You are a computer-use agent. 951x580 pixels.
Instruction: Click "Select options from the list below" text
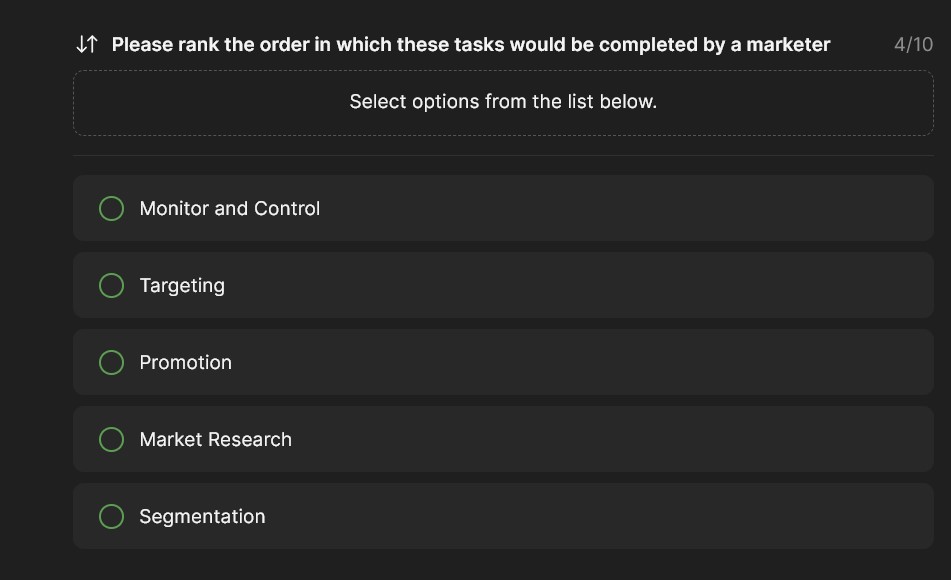coord(503,101)
